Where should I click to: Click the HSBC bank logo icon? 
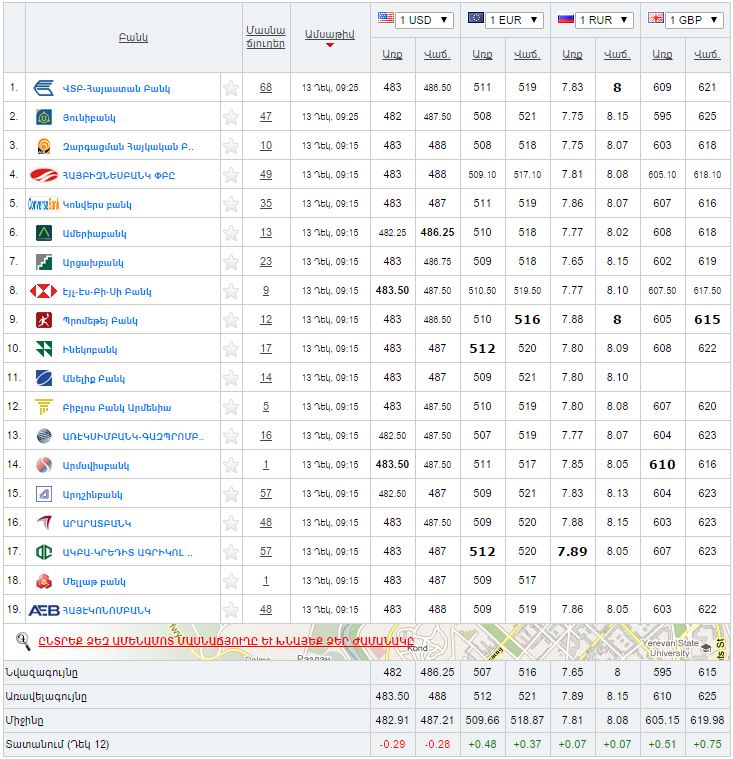(x=44, y=291)
